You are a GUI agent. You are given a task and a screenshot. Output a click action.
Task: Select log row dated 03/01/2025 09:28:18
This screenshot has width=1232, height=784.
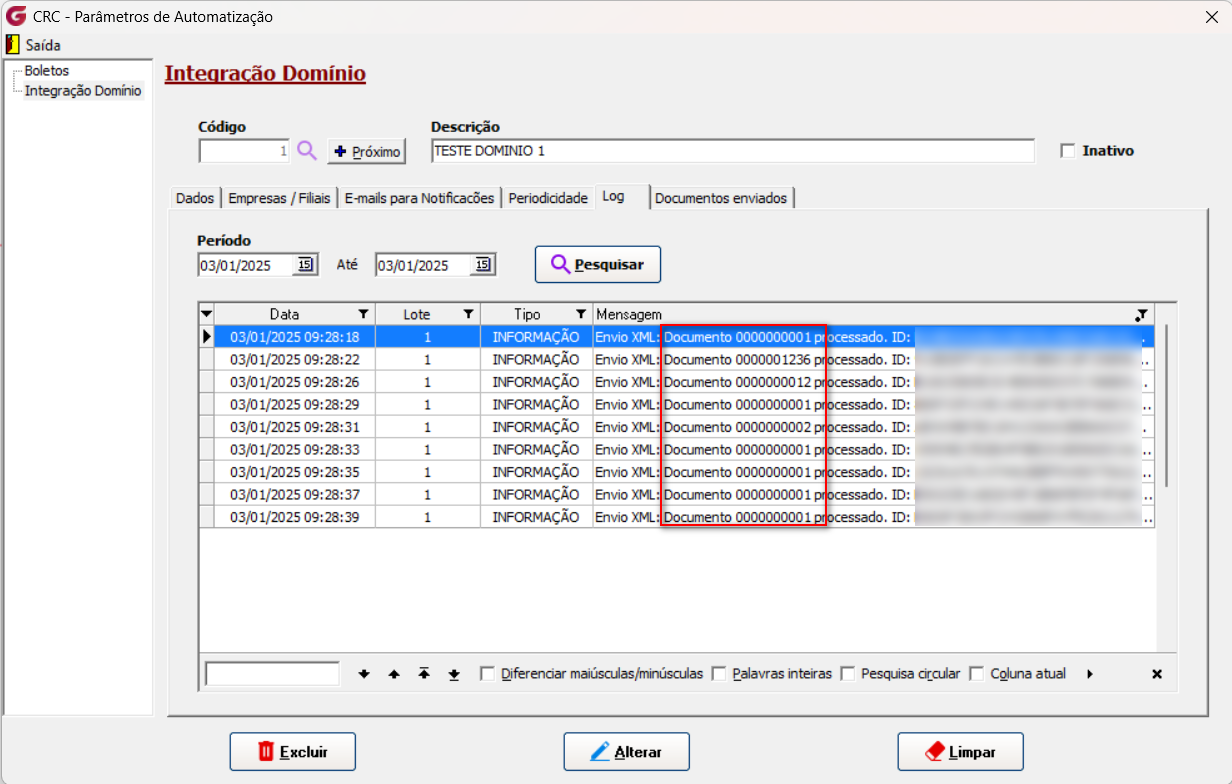tap(677, 337)
